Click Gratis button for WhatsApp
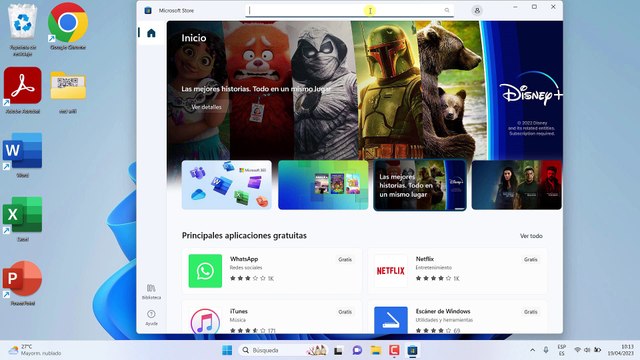This screenshot has height=360, width=640. pos(345,260)
